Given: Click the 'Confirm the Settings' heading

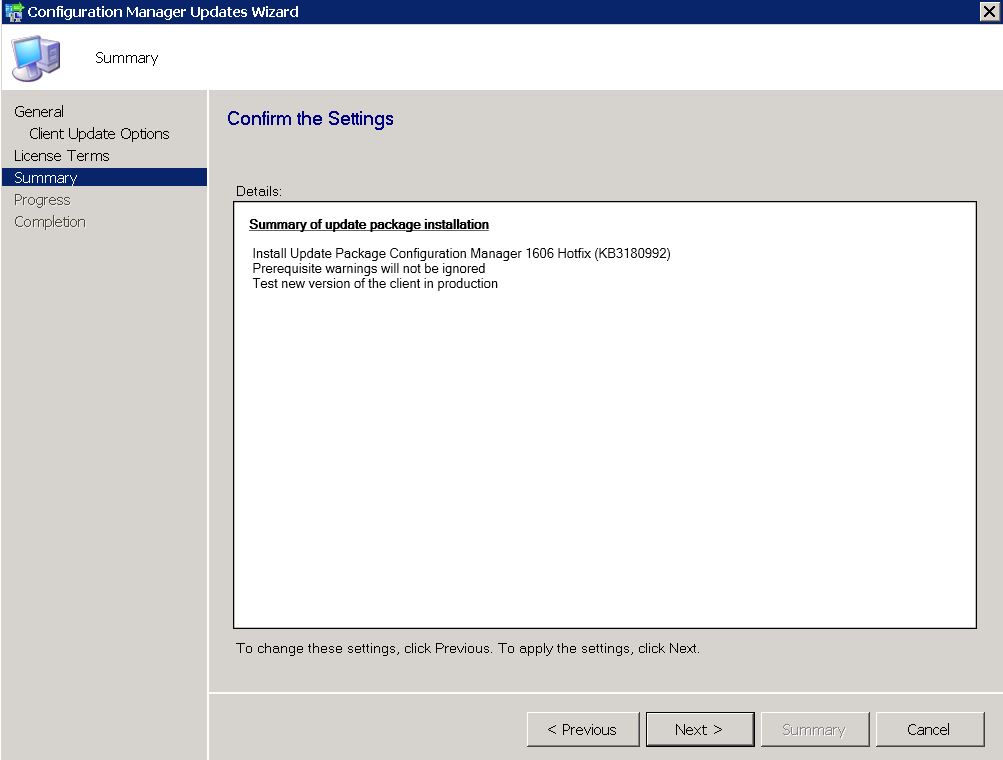Looking at the screenshot, I should (x=310, y=119).
